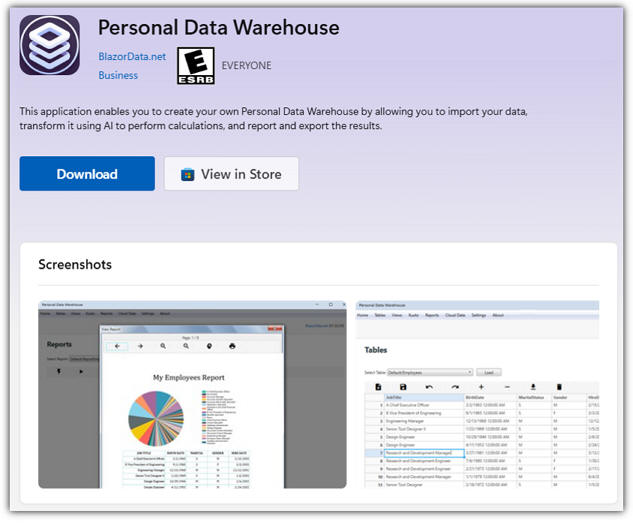
Task: Open the Reports menu in the Tables screenshot
Action: (432, 315)
